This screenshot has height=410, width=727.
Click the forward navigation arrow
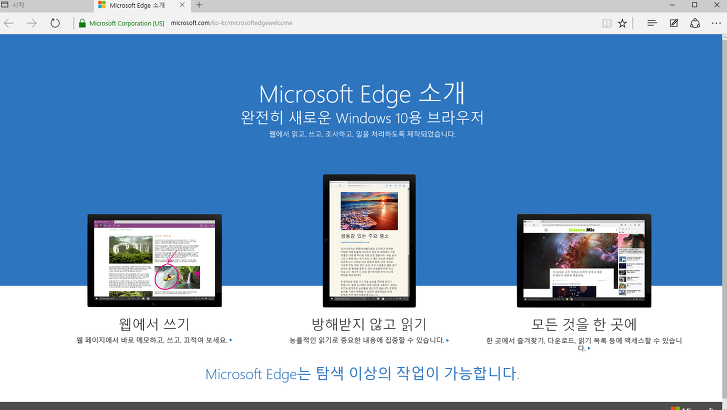point(32,23)
